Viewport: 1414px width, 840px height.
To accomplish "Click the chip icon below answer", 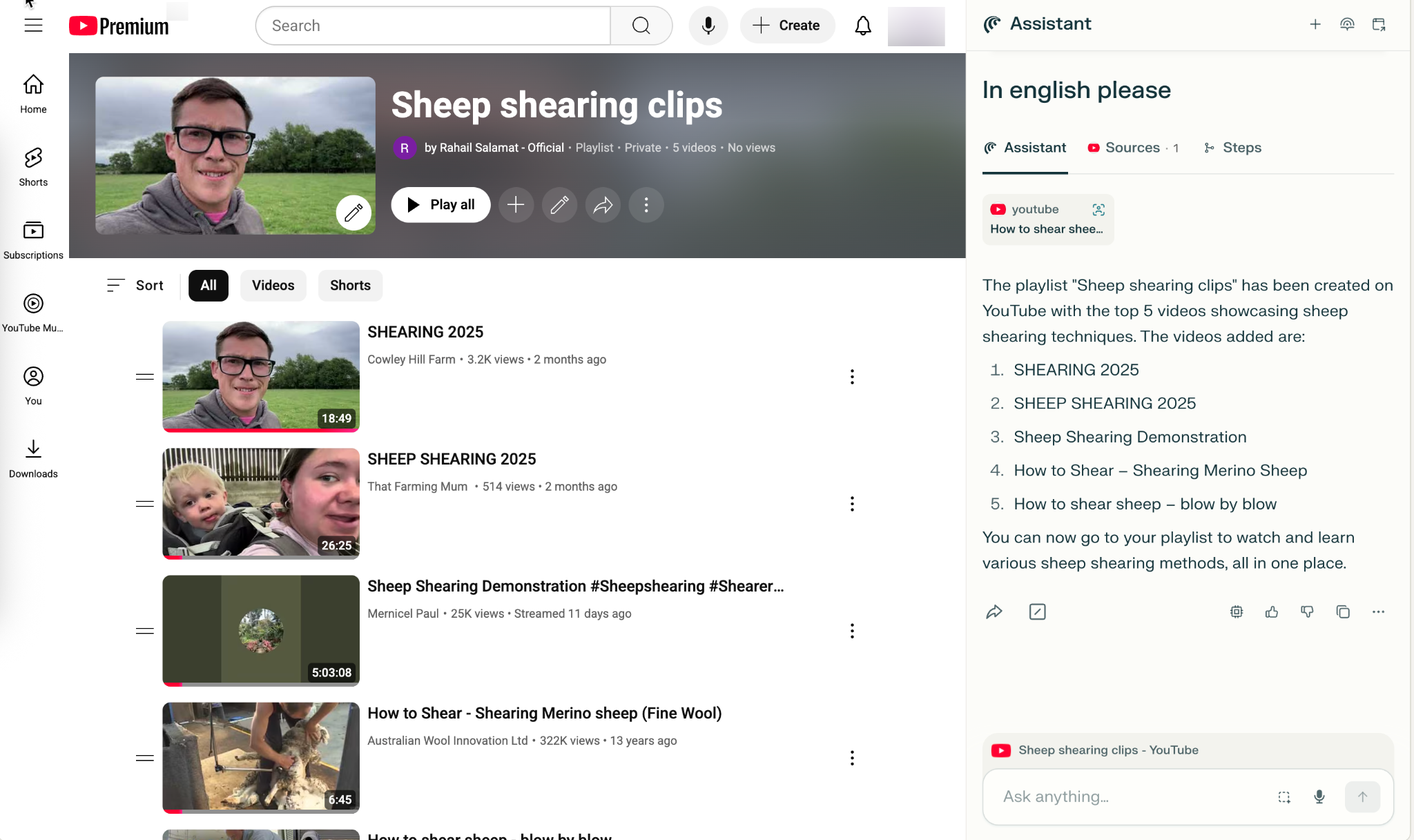I will point(1237,612).
